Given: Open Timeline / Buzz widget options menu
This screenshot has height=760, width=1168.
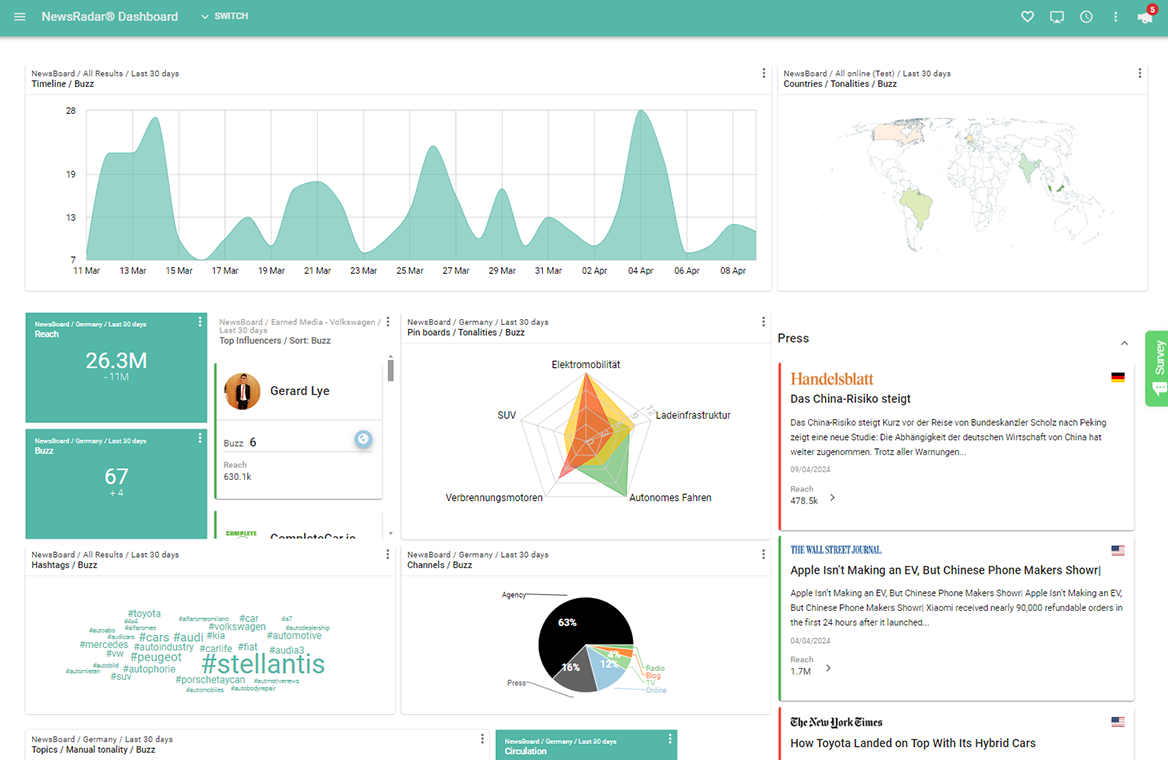Looking at the screenshot, I should pyautogui.click(x=764, y=74).
